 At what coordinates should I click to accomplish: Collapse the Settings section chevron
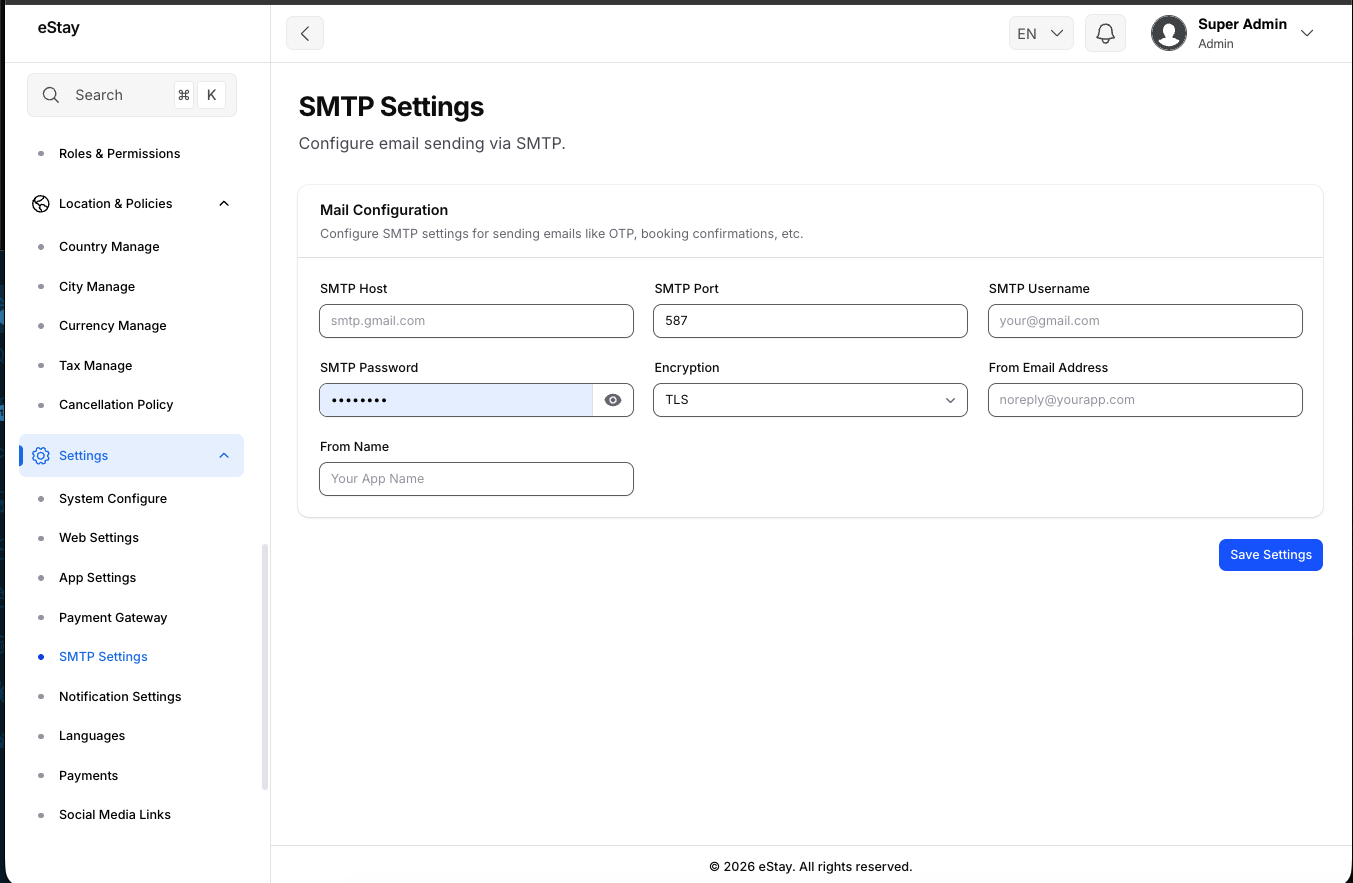(x=224, y=456)
